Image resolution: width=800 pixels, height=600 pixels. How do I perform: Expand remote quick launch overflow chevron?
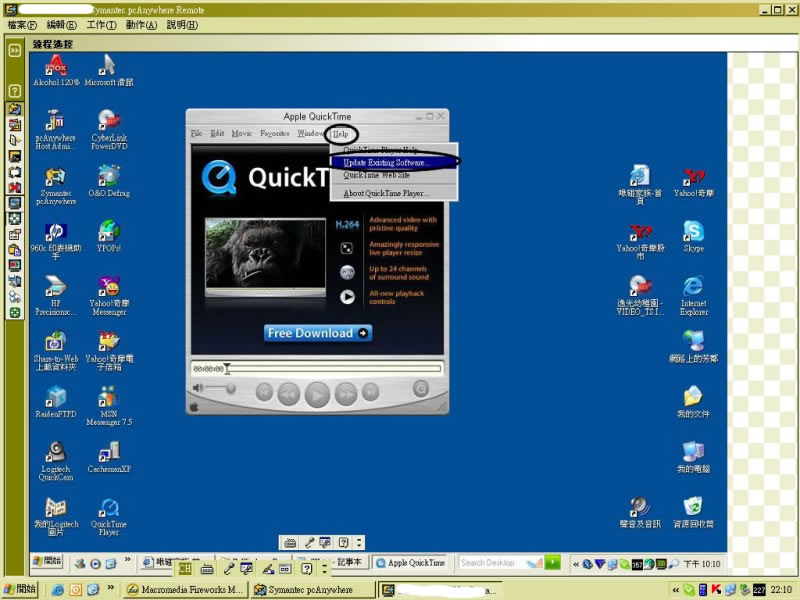(x=128, y=560)
